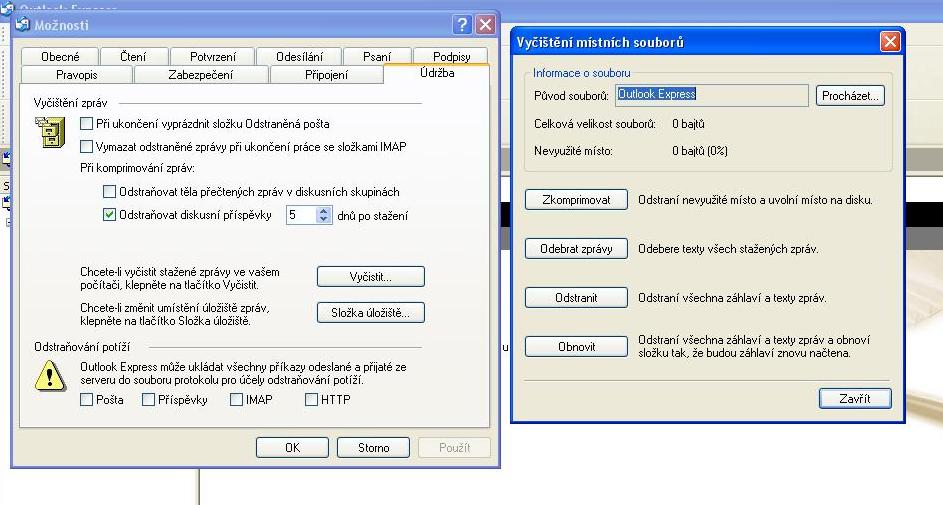
Task: Cancel Možnosti with Storno
Action: (x=373, y=447)
